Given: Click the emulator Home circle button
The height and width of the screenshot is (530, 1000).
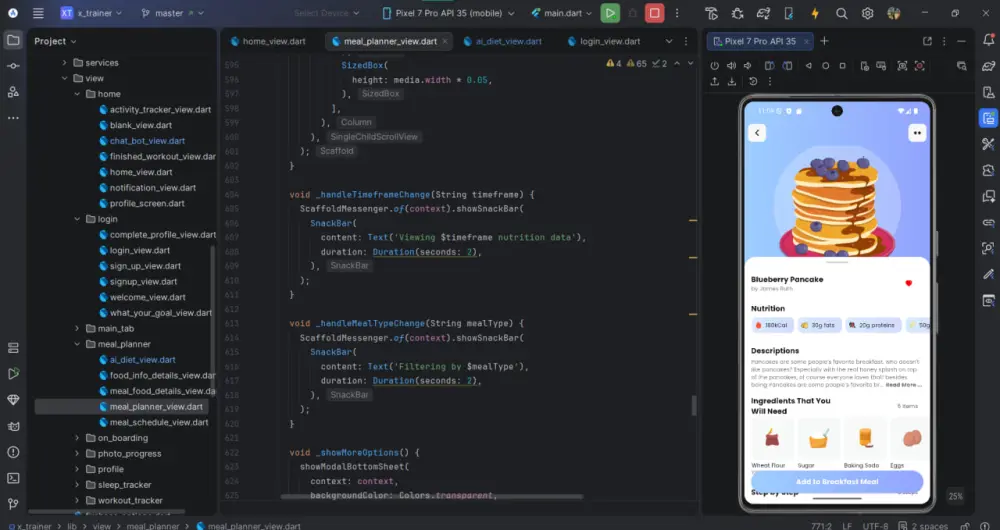Looking at the screenshot, I should click(825, 66).
